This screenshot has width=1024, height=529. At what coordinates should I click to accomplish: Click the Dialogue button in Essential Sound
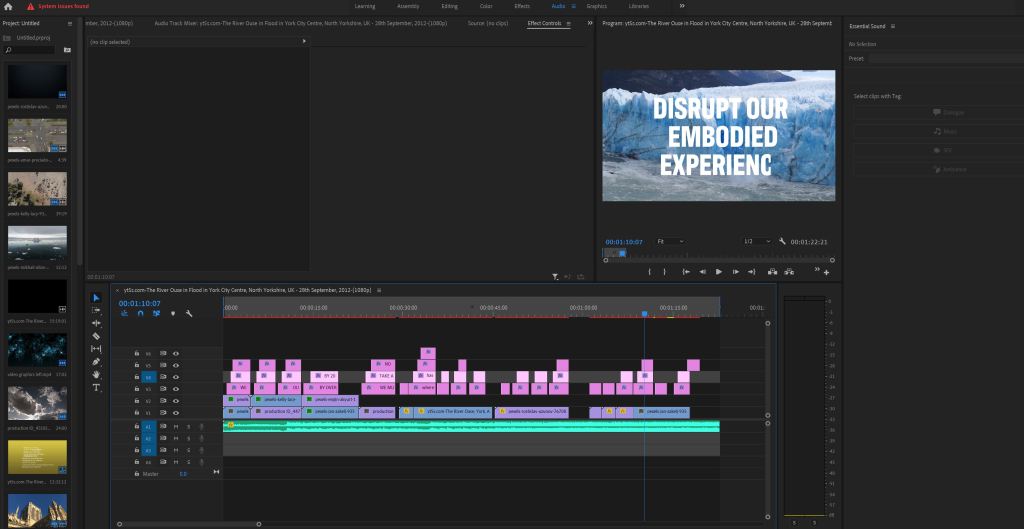click(x=946, y=113)
